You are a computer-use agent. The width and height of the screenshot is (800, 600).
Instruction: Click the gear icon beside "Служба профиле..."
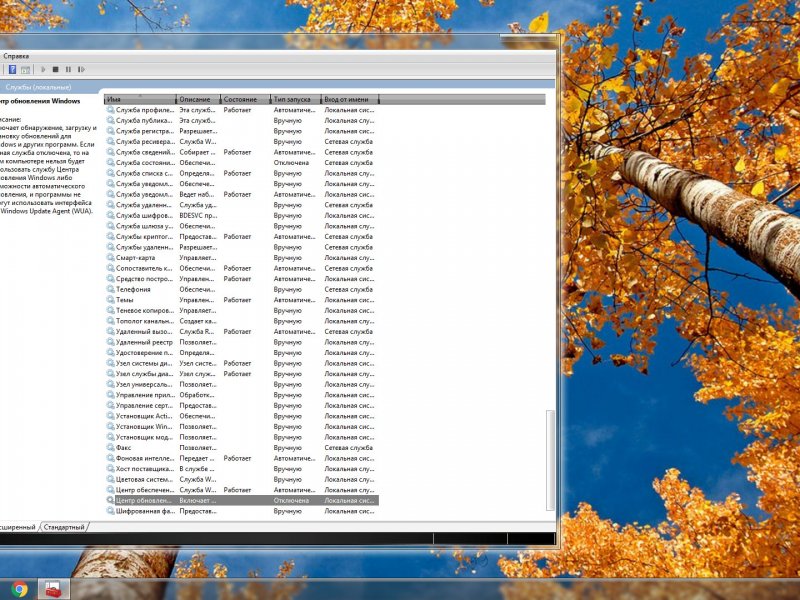(x=110, y=110)
